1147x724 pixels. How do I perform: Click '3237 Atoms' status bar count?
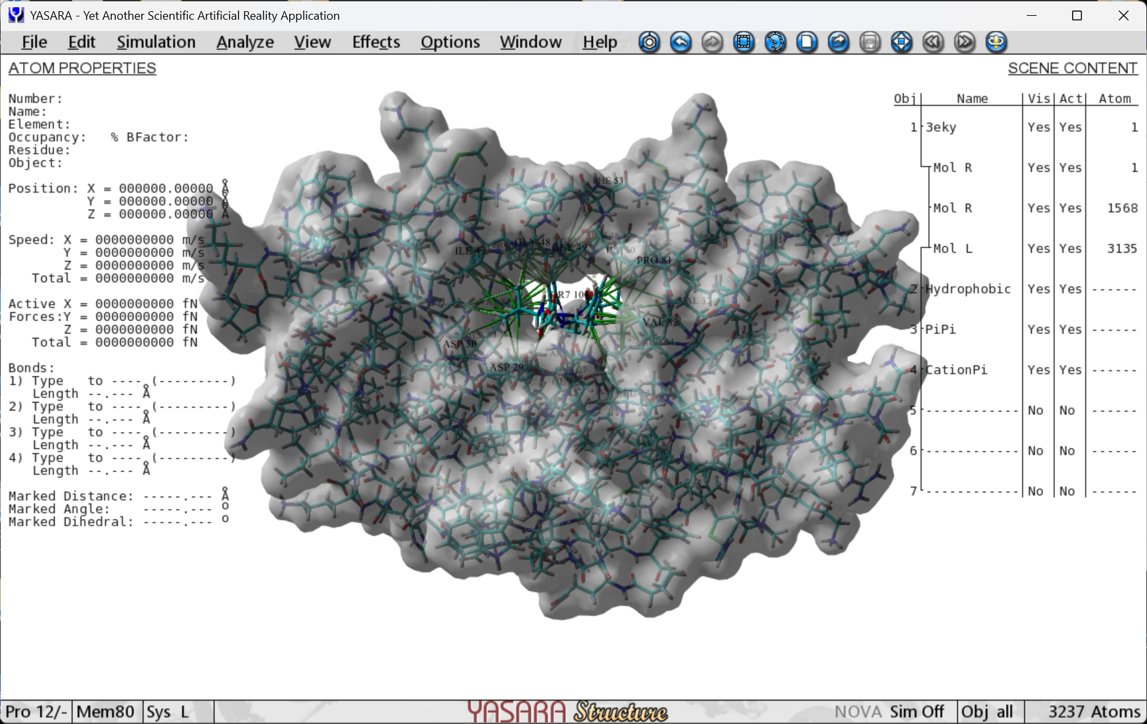(x=1094, y=712)
